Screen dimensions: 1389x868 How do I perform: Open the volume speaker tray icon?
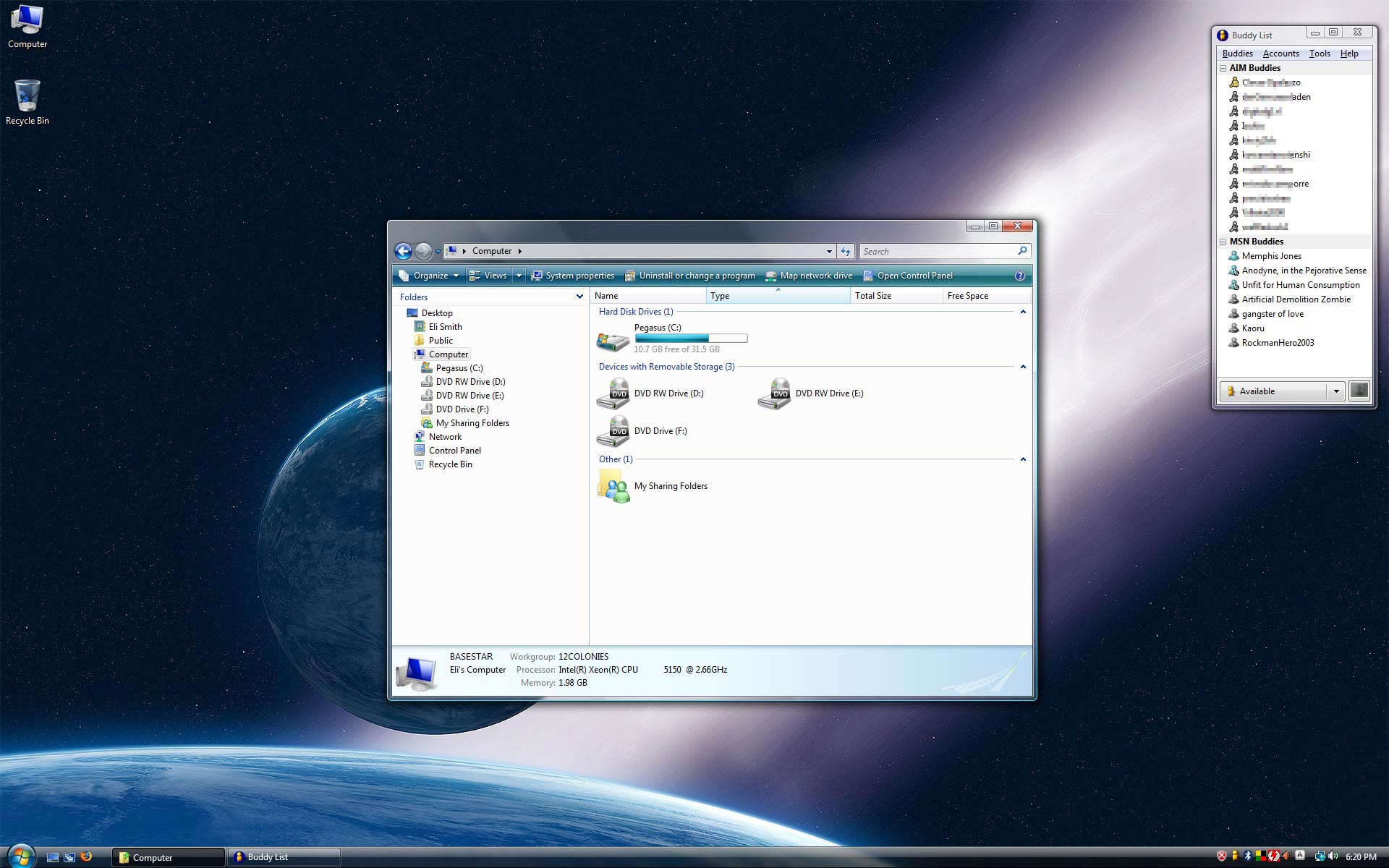(1333, 856)
